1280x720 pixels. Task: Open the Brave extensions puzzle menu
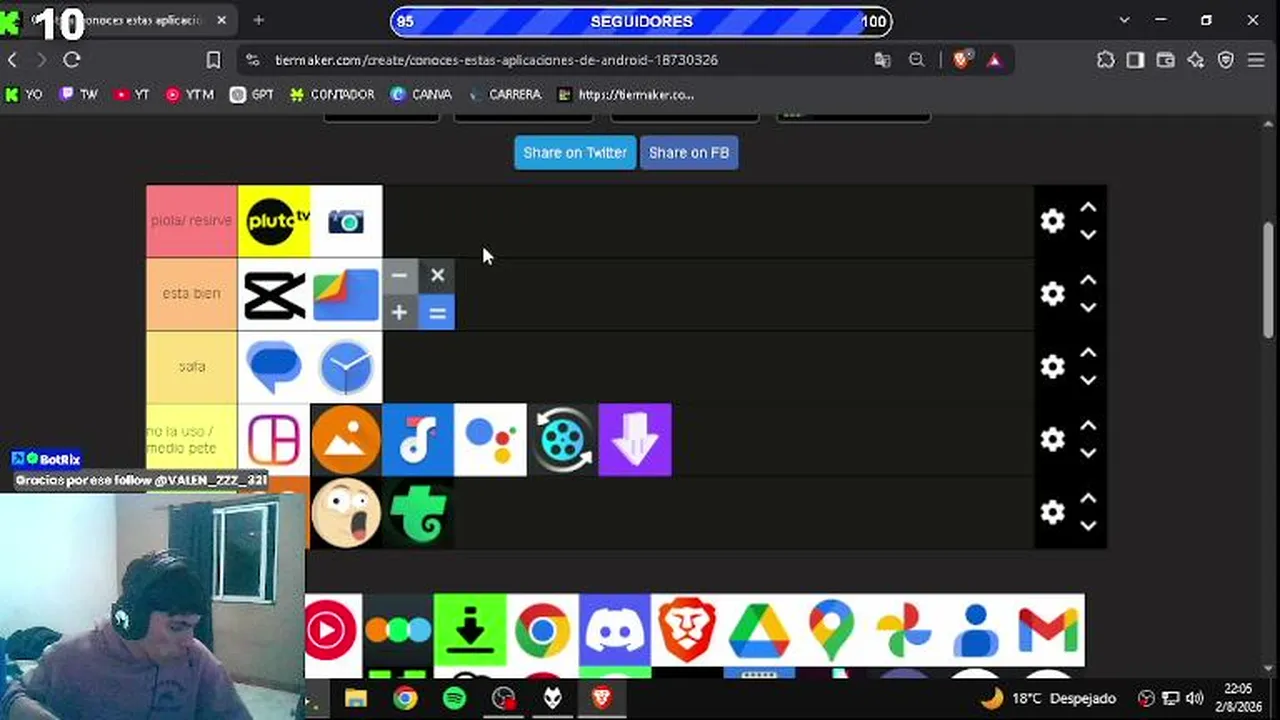coord(1105,60)
